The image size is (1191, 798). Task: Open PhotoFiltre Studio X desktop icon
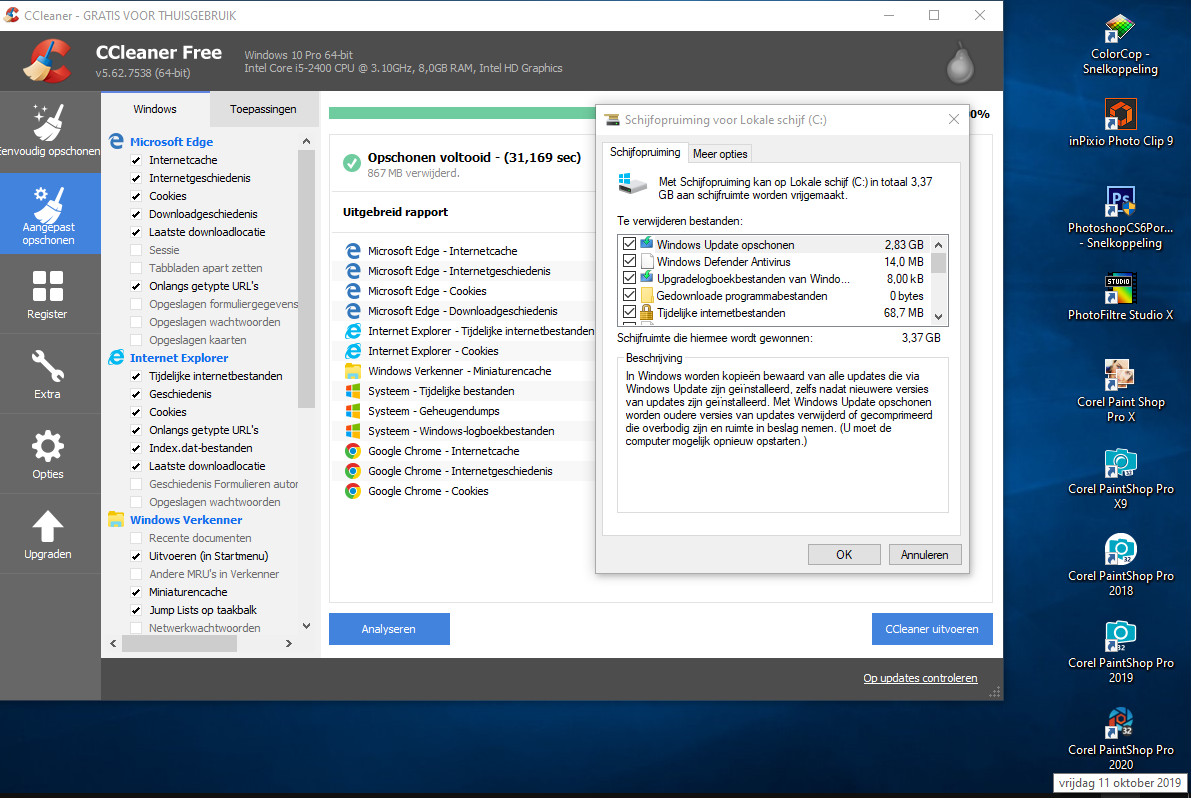(x=1120, y=297)
